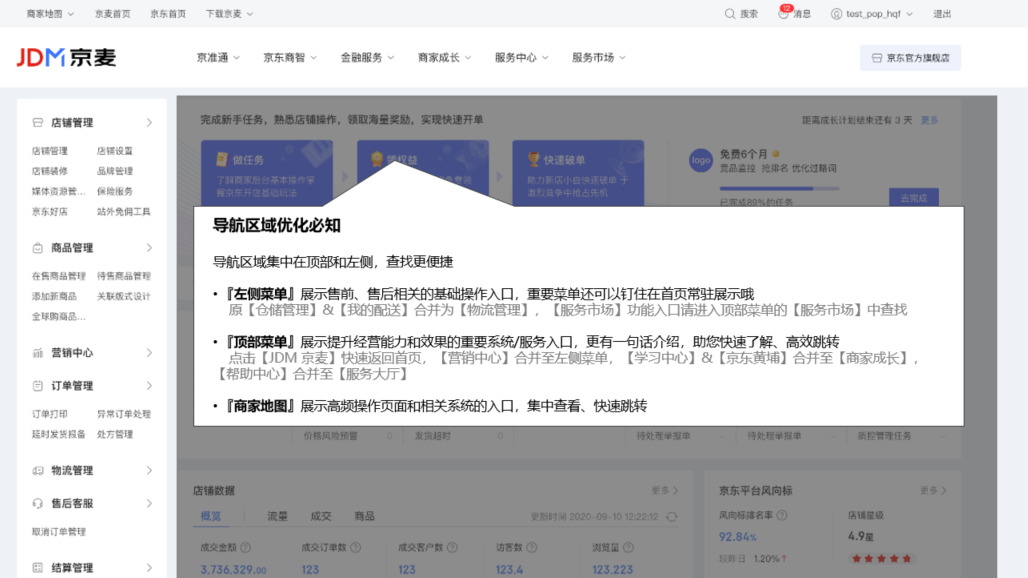Click the 做任务 card icon
Image resolution: width=1028 pixels, height=578 pixels.
point(222,159)
